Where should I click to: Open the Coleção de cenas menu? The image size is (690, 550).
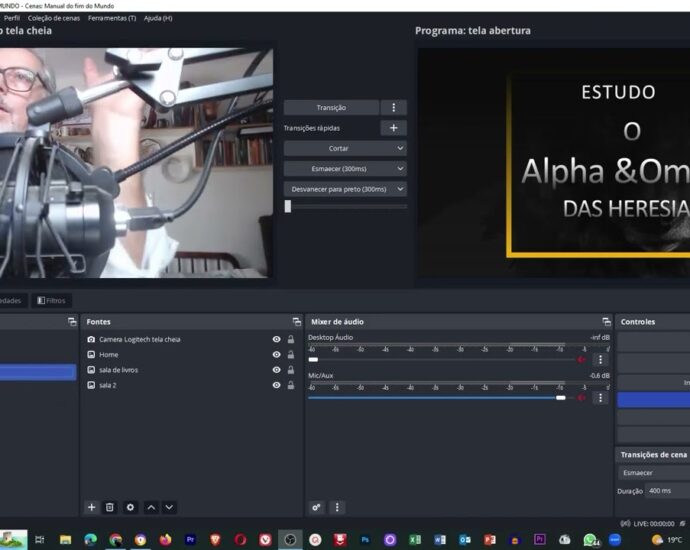click(x=54, y=18)
